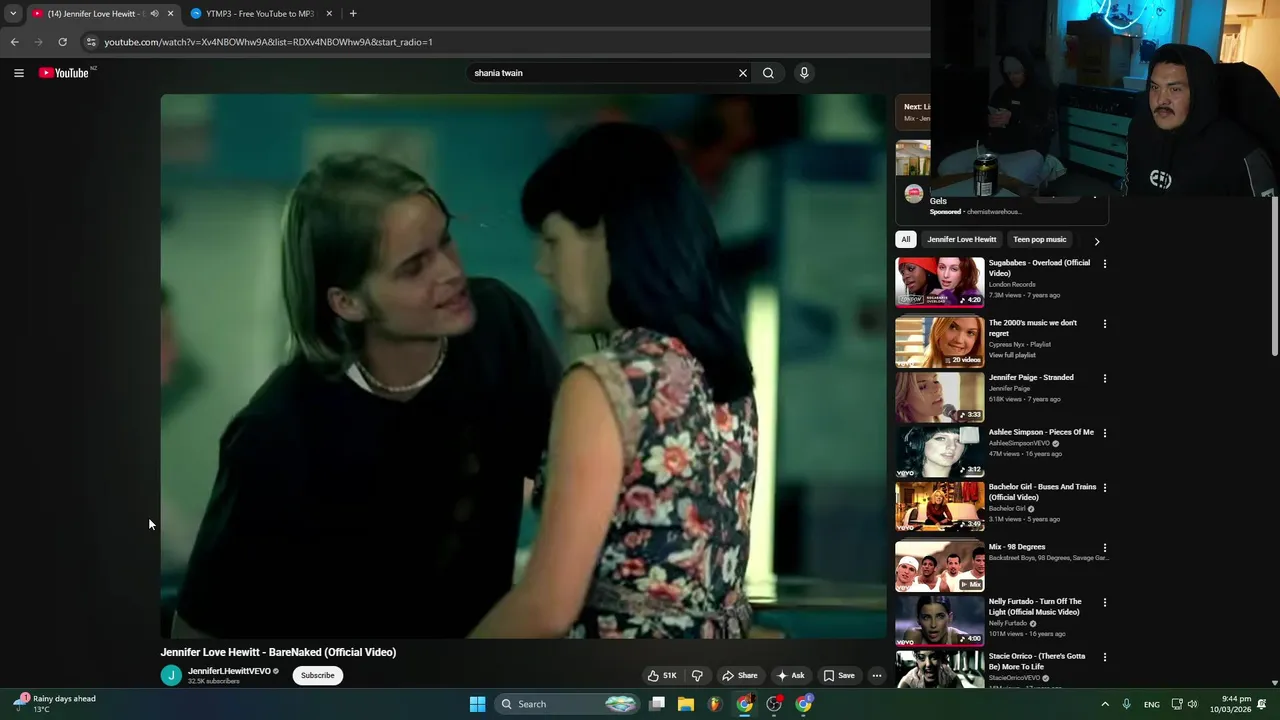The image size is (1280, 720).
Task: Click the address bar URL
Action: coord(268,42)
